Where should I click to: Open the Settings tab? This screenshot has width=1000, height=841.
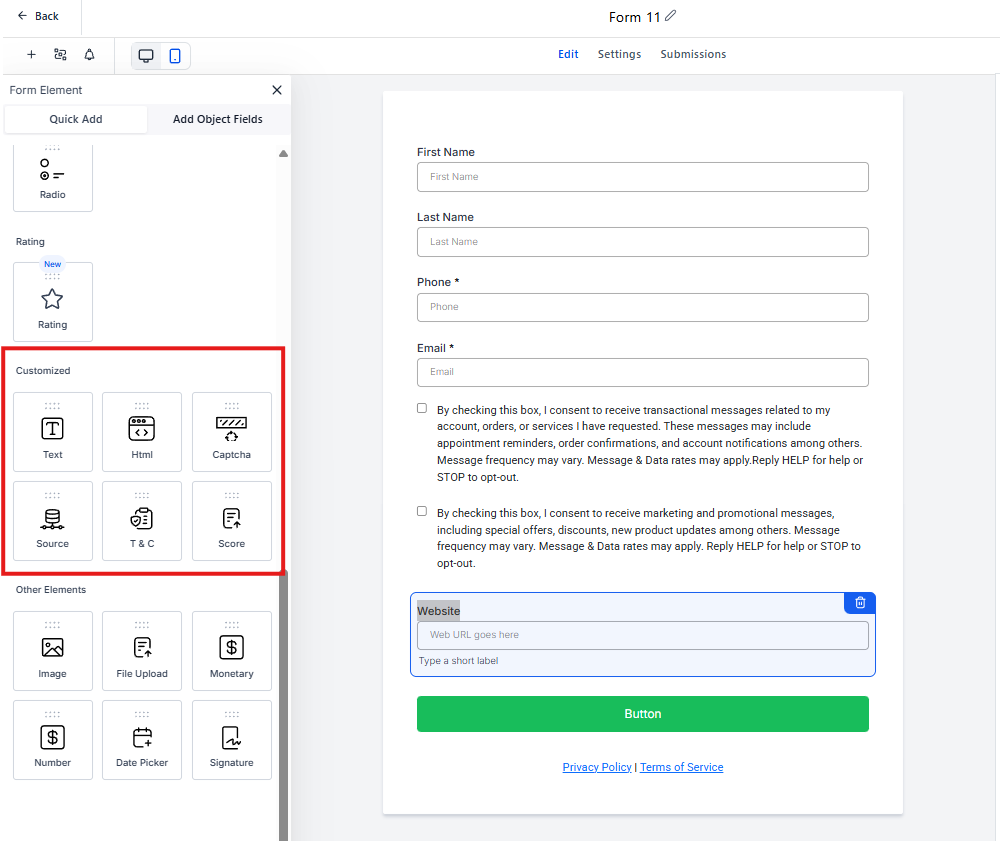pyautogui.click(x=619, y=54)
